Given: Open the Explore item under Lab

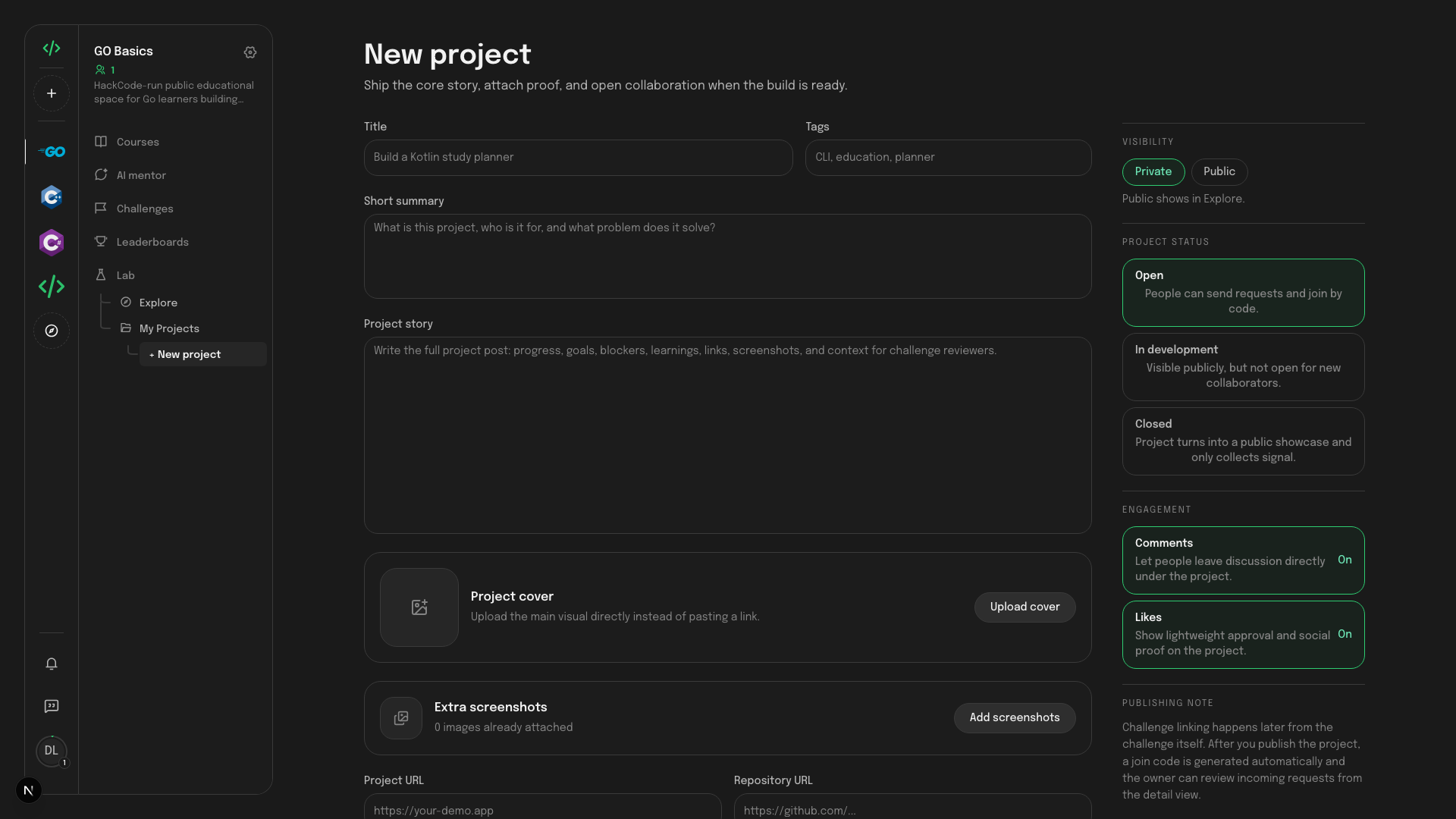Looking at the screenshot, I should tap(158, 303).
